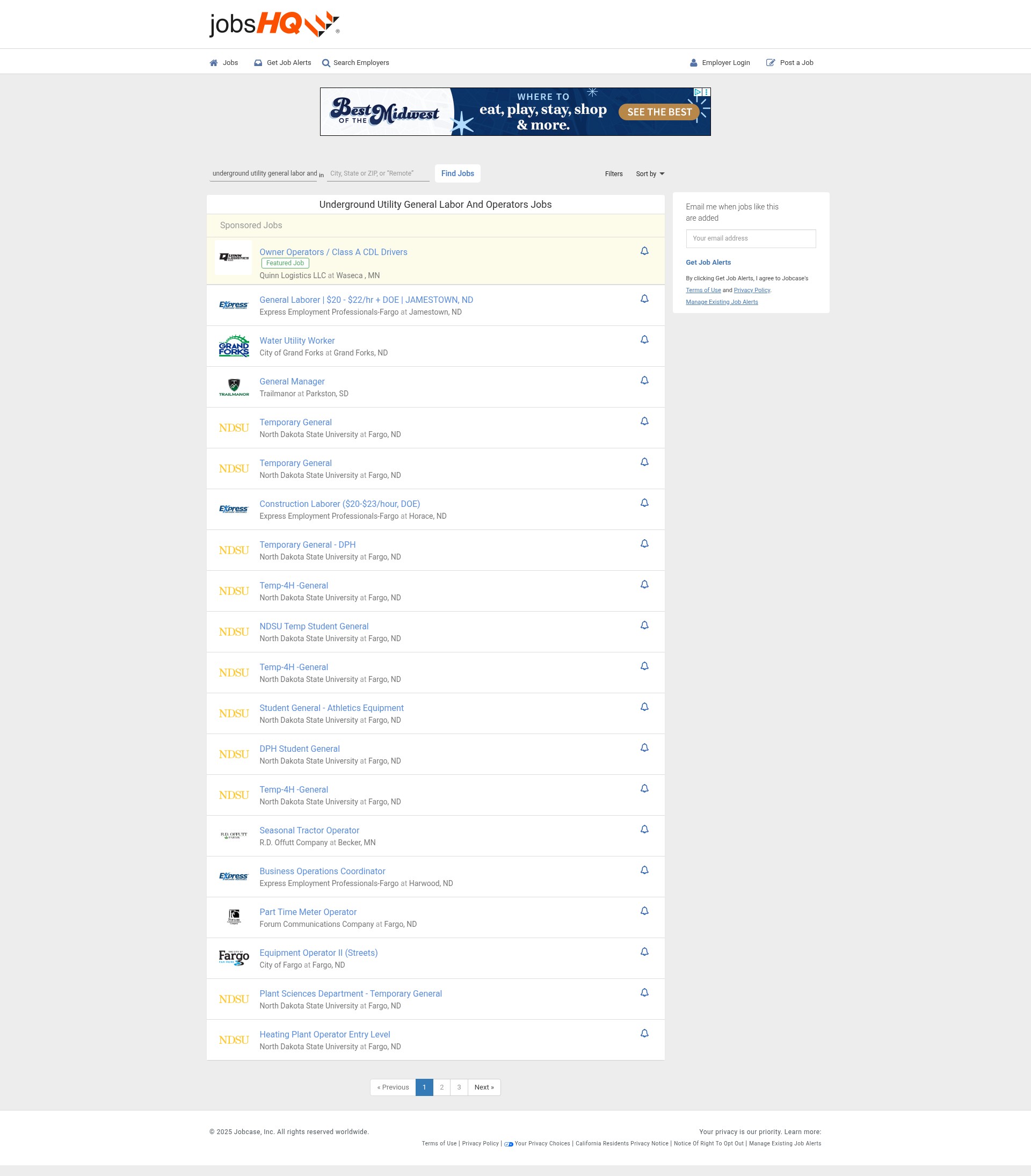Close the ad via AdChoices icon
Screen dimensions: 1031x1176
click(698, 92)
